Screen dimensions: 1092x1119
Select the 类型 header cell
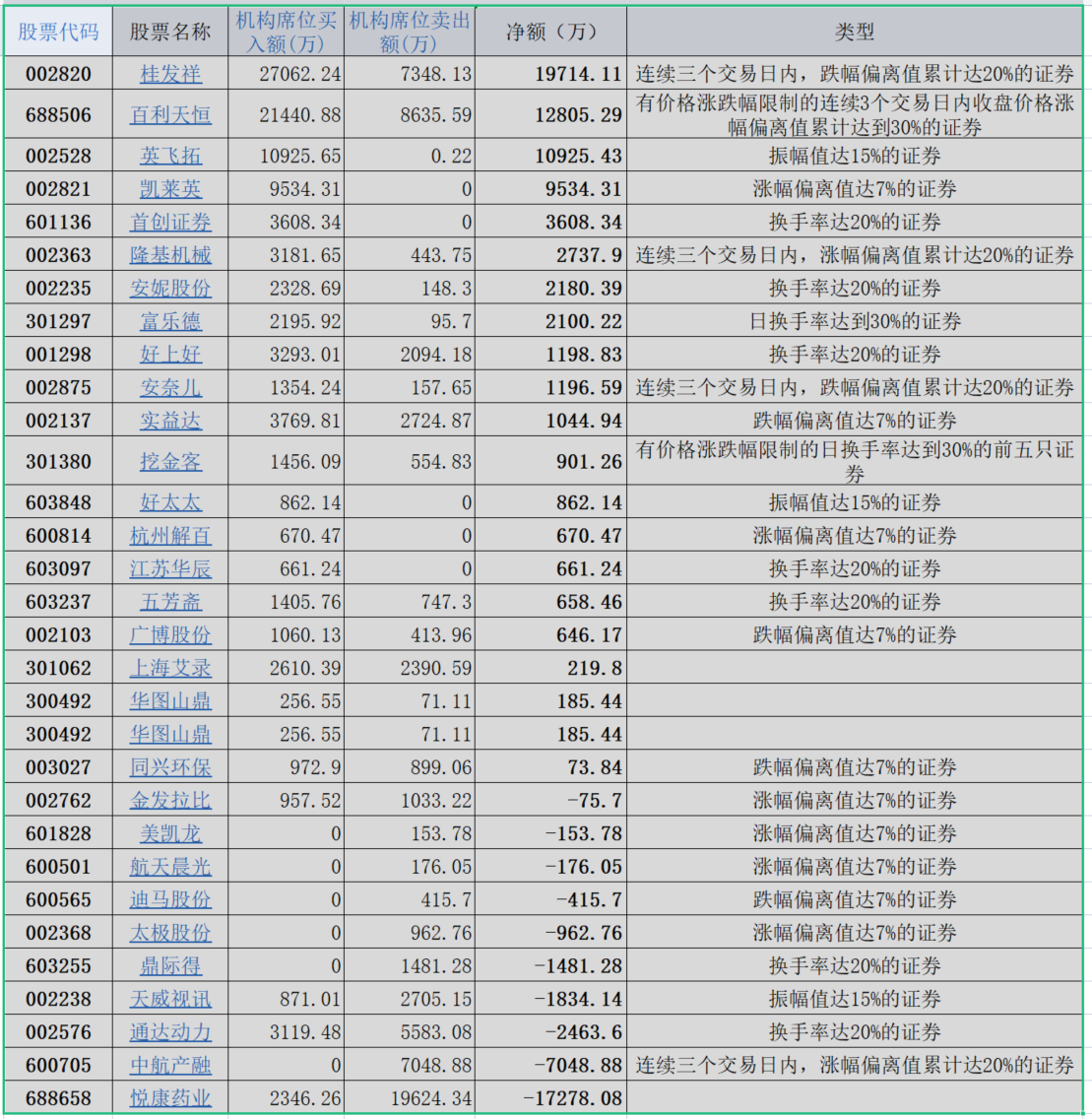click(x=855, y=32)
